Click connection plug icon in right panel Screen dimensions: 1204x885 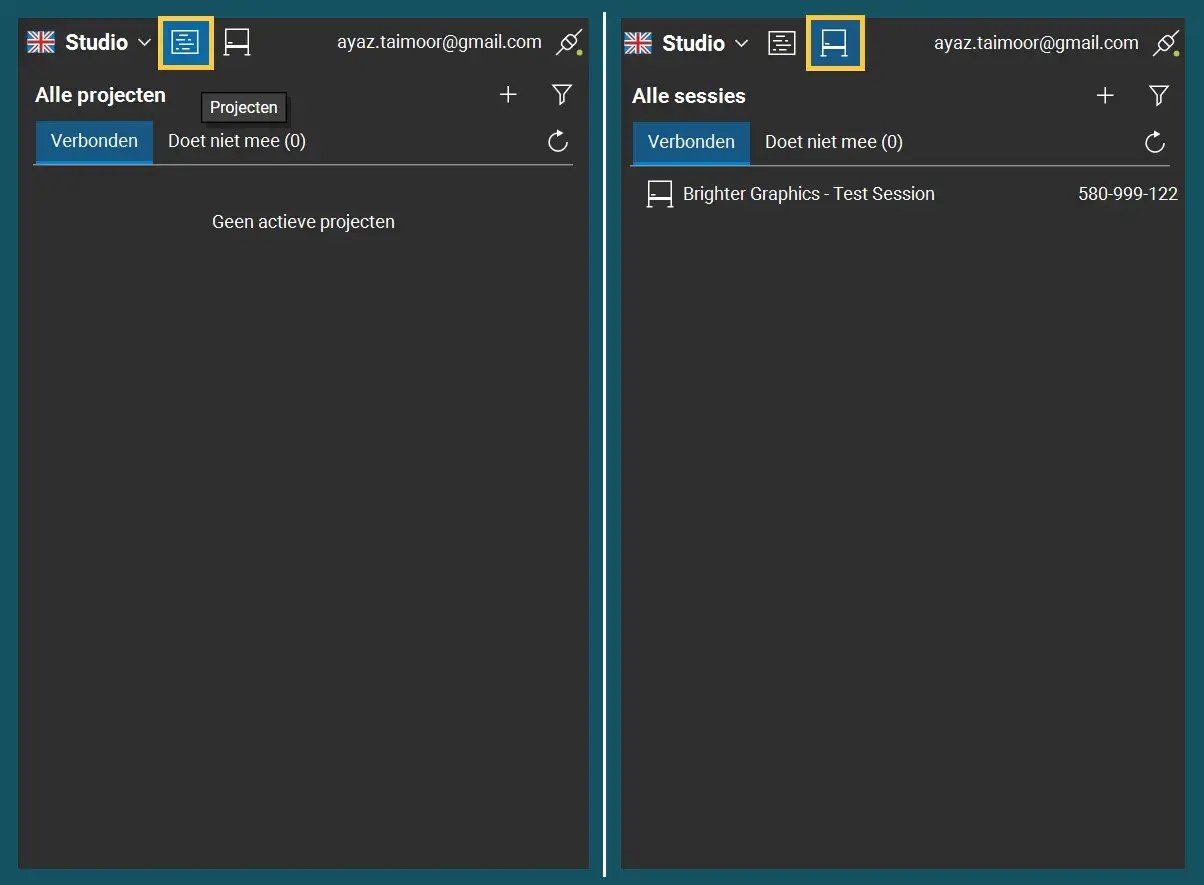[1167, 43]
